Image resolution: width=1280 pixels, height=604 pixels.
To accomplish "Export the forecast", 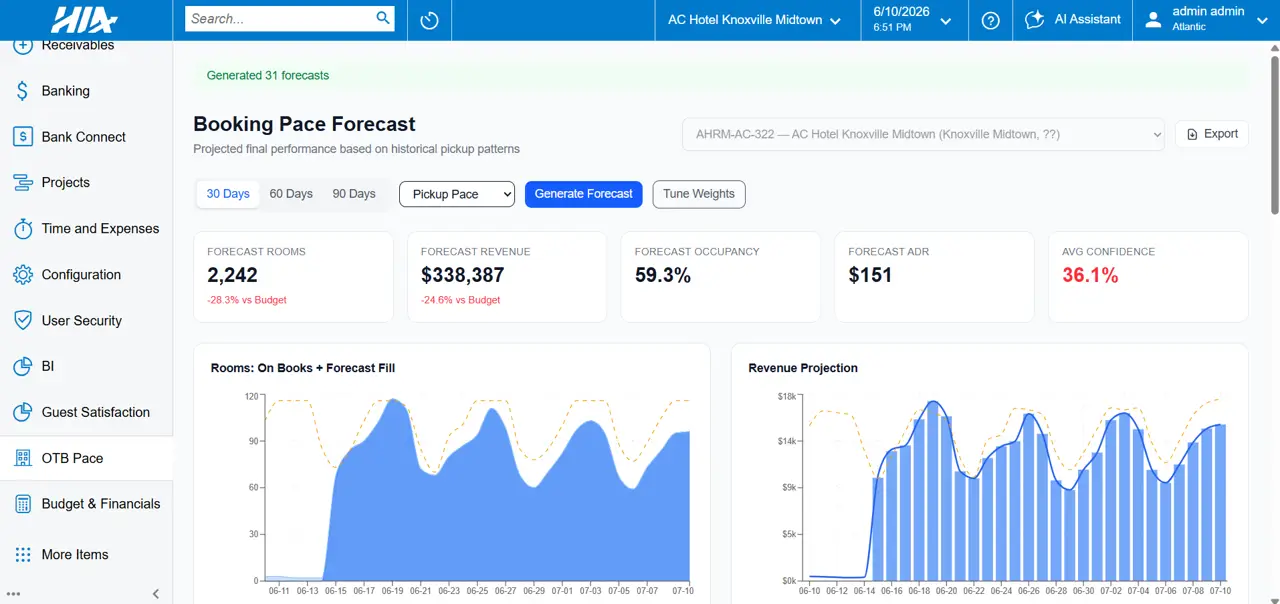I will (x=1212, y=134).
